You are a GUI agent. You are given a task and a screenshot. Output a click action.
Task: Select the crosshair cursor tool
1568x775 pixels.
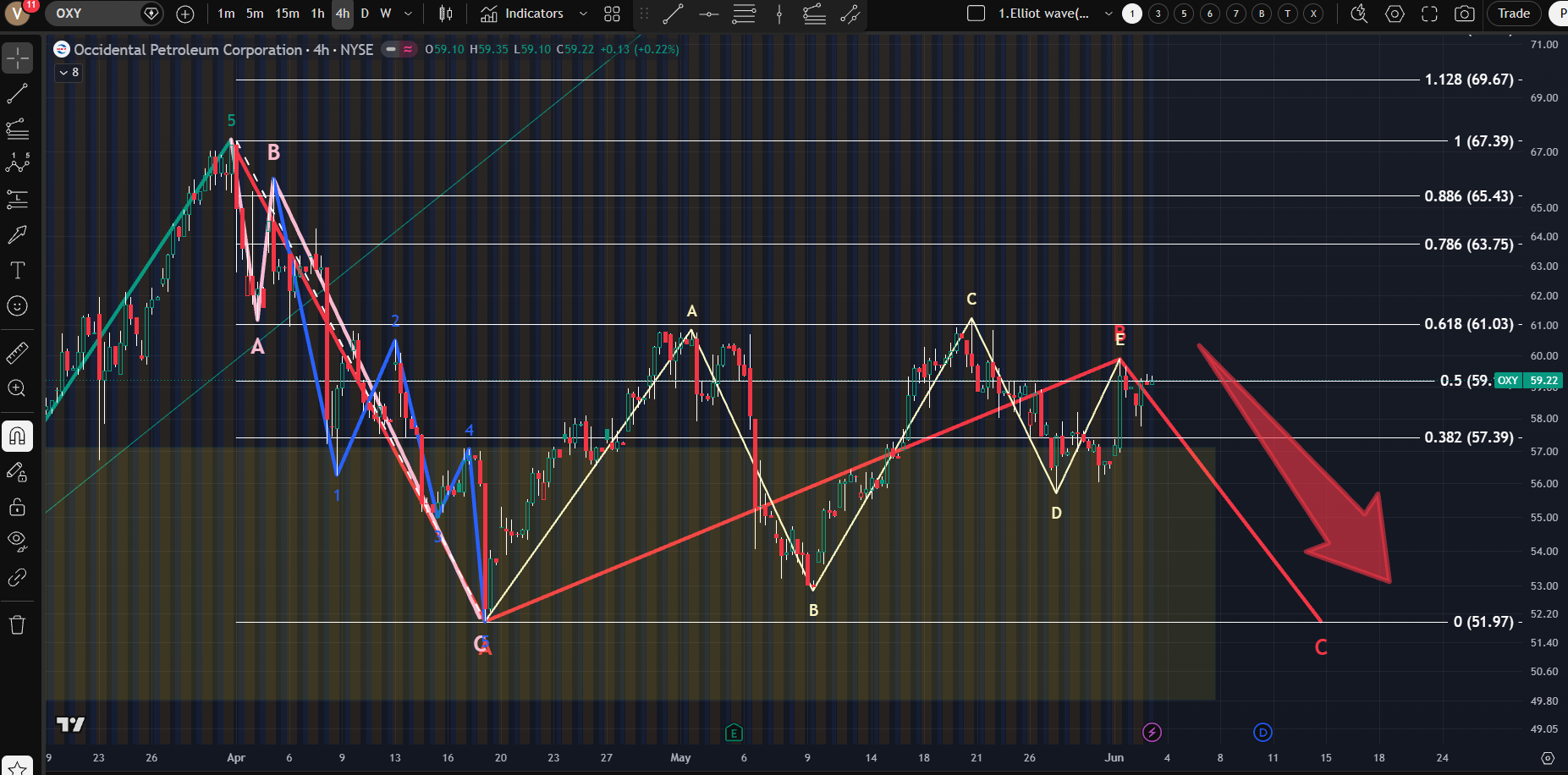pos(17,58)
